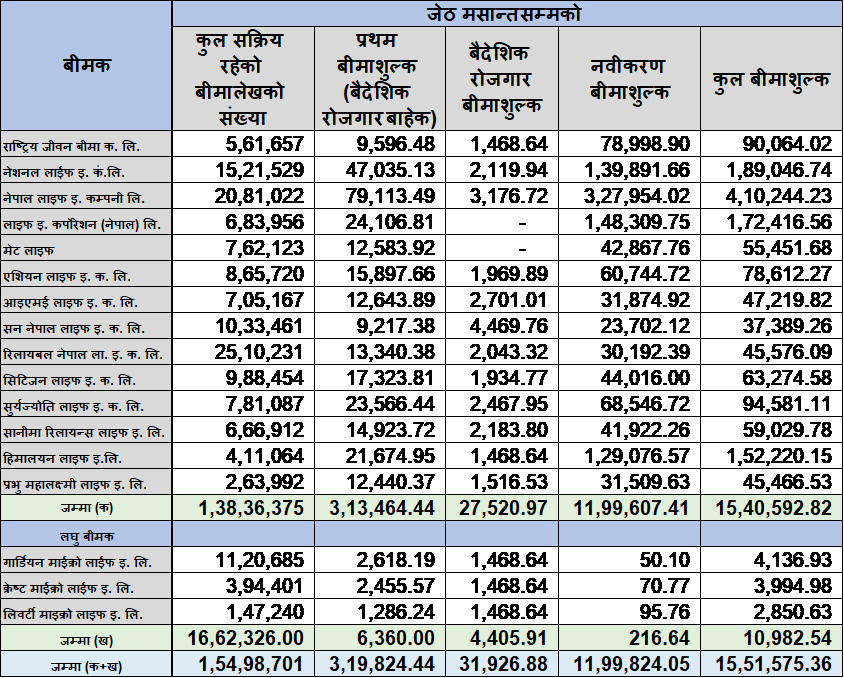Select cell value 5,61,657

265,144
